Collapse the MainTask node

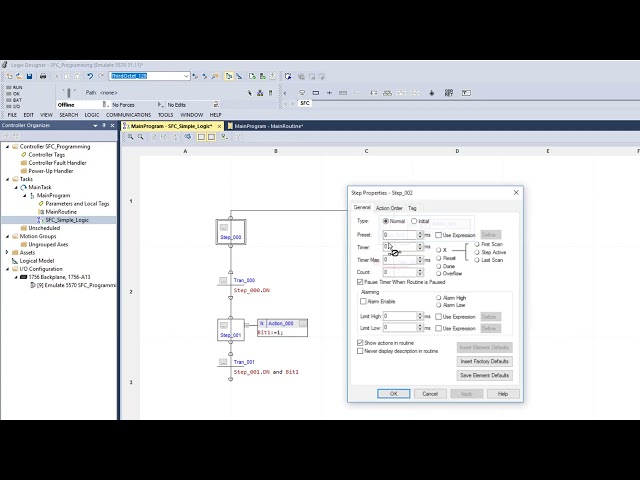click(x=16, y=187)
